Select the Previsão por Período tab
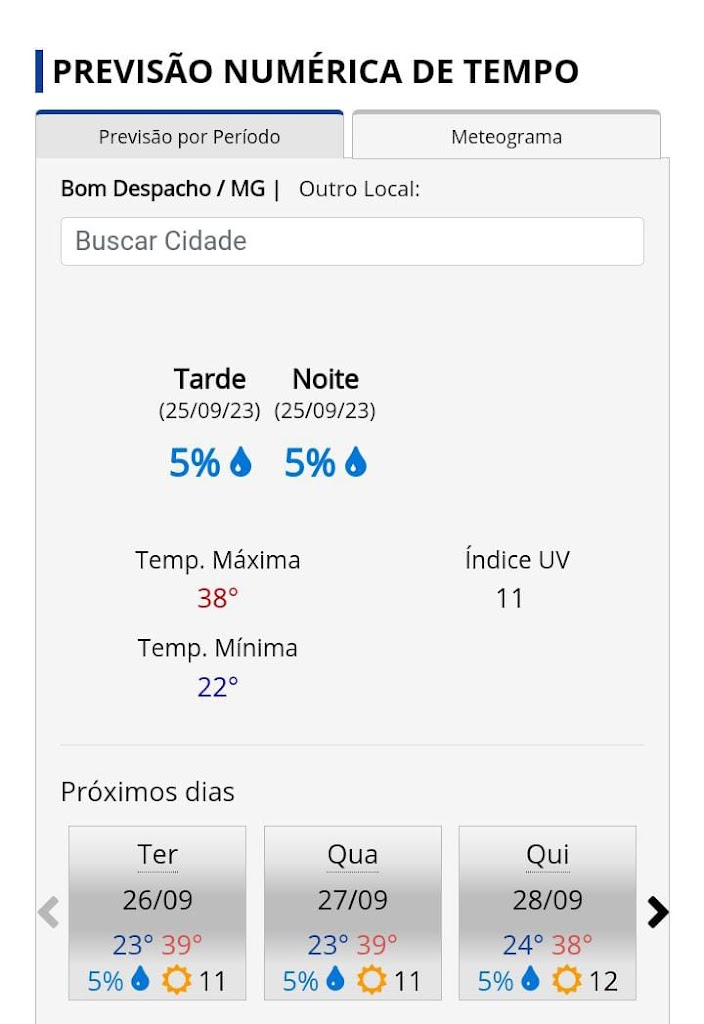 (189, 137)
